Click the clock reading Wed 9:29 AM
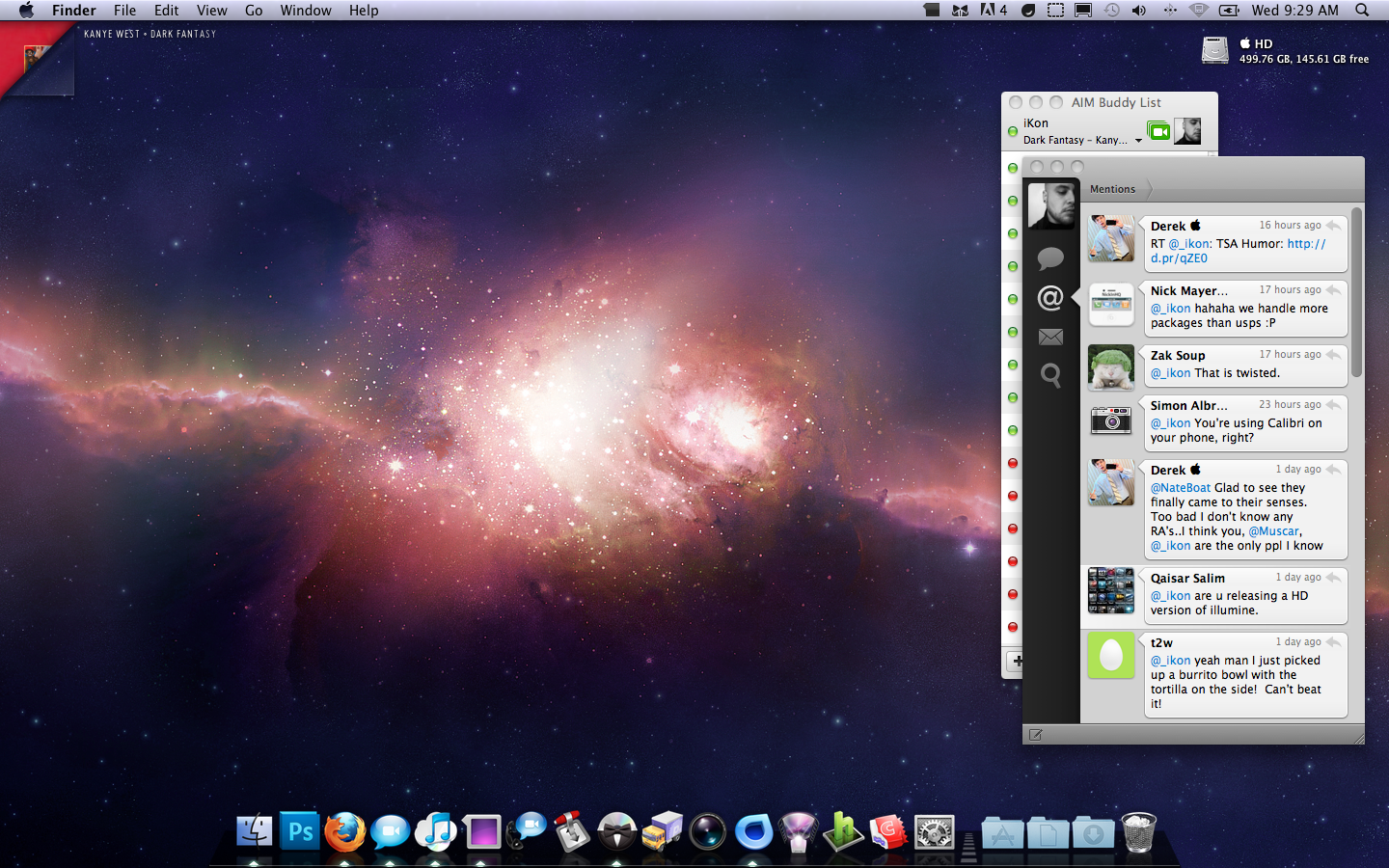This screenshot has width=1389, height=868. 1295,11
